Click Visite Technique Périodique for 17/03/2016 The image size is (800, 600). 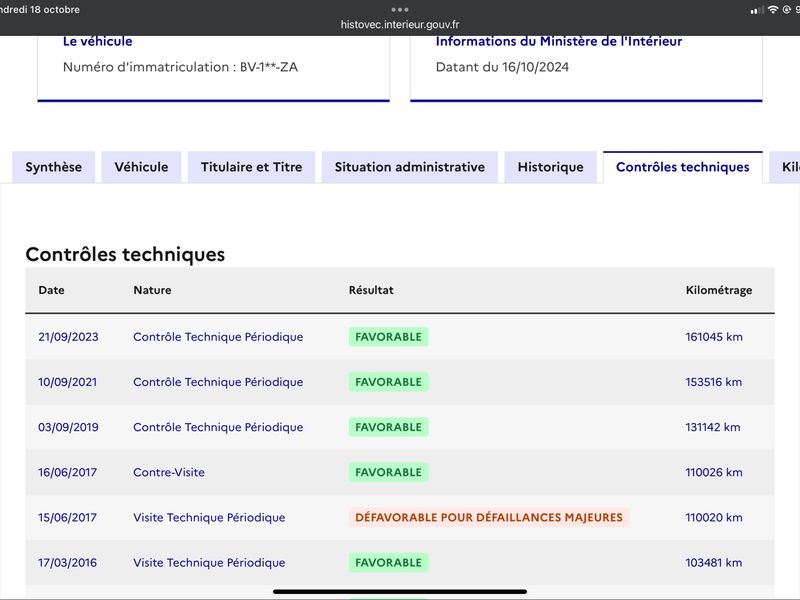(x=209, y=562)
